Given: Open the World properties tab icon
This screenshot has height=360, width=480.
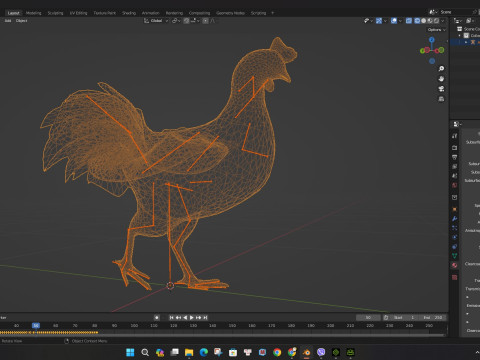Looking at the screenshot, I should point(455,185).
